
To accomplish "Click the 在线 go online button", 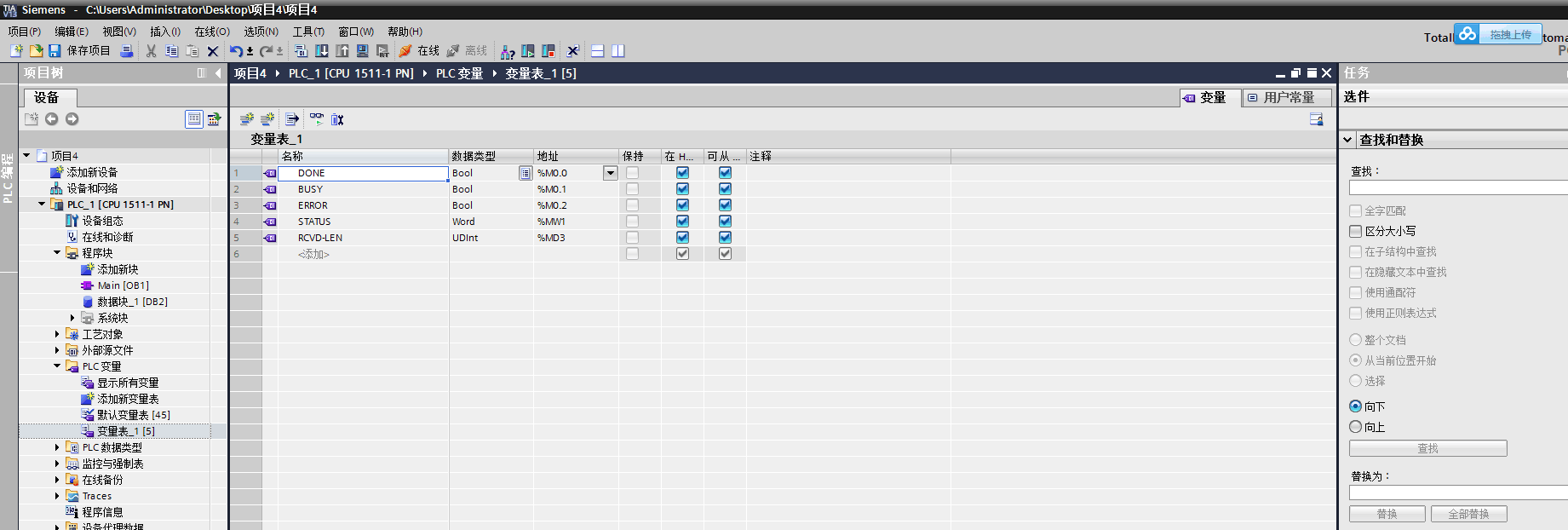I will (x=418, y=51).
